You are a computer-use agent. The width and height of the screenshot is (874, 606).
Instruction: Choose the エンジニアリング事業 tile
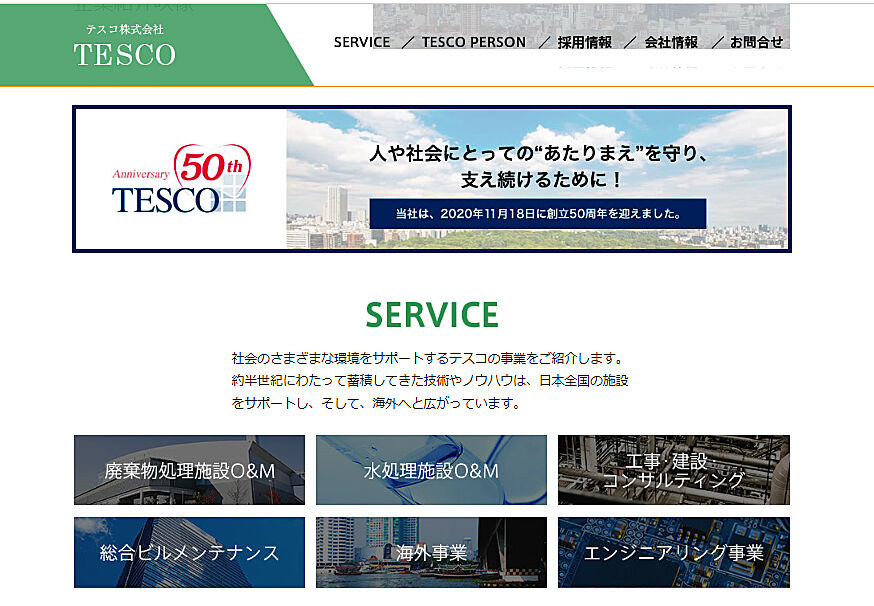click(x=673, y=552)
